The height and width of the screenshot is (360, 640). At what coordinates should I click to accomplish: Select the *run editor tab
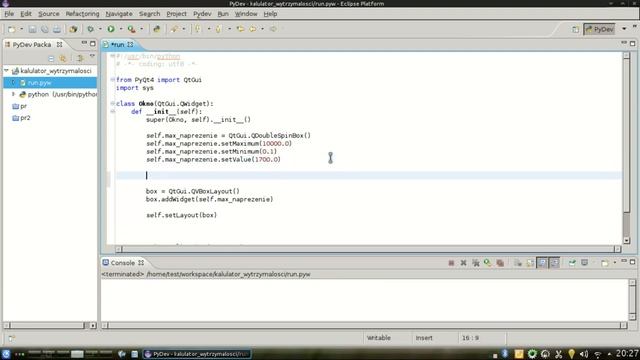118,44
